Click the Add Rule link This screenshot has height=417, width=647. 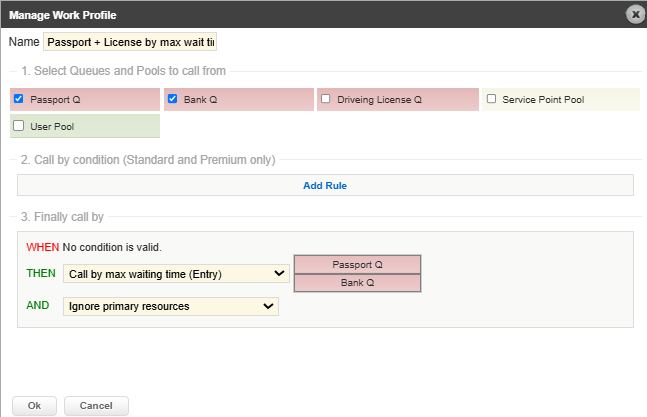[x=325, y=185]
